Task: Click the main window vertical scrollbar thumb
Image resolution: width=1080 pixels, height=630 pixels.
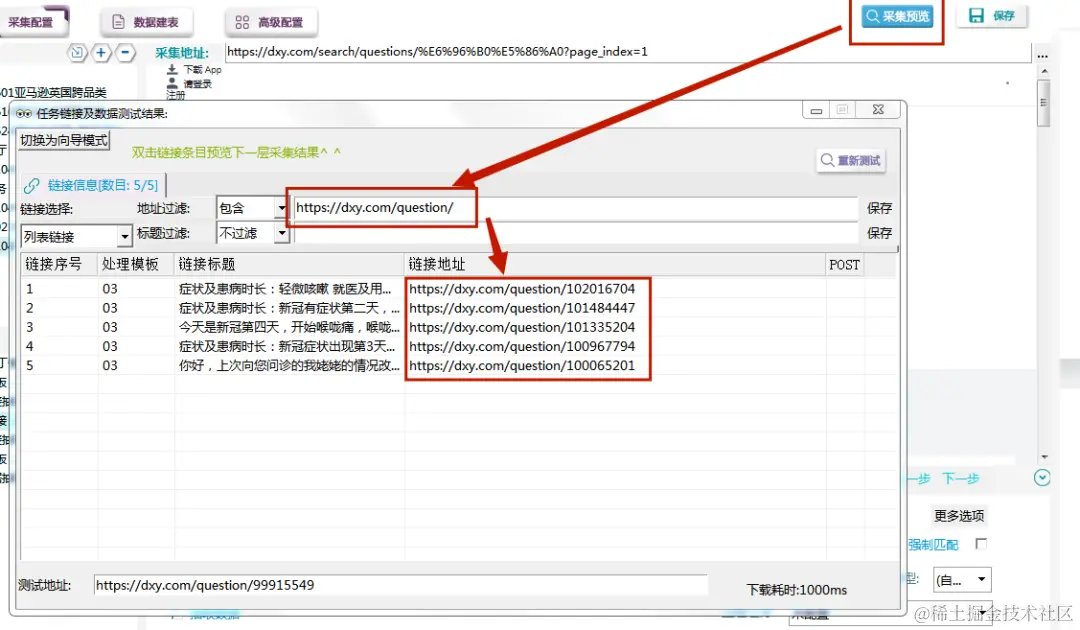Action: point(1044,103)
